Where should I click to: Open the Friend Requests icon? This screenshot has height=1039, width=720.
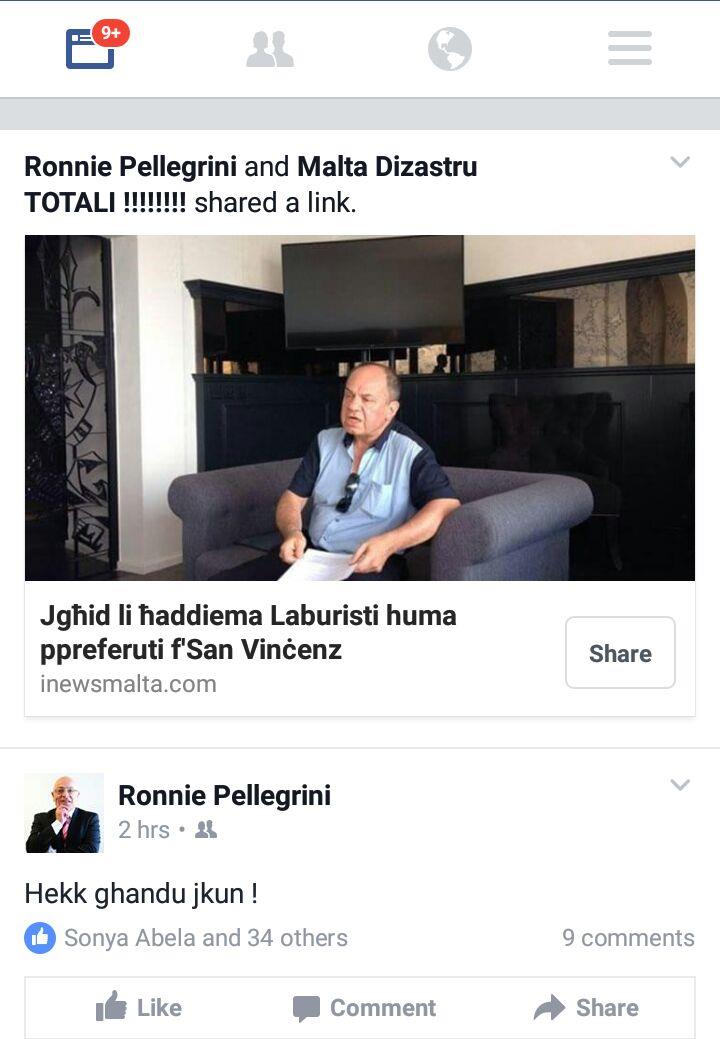(270, 49)
